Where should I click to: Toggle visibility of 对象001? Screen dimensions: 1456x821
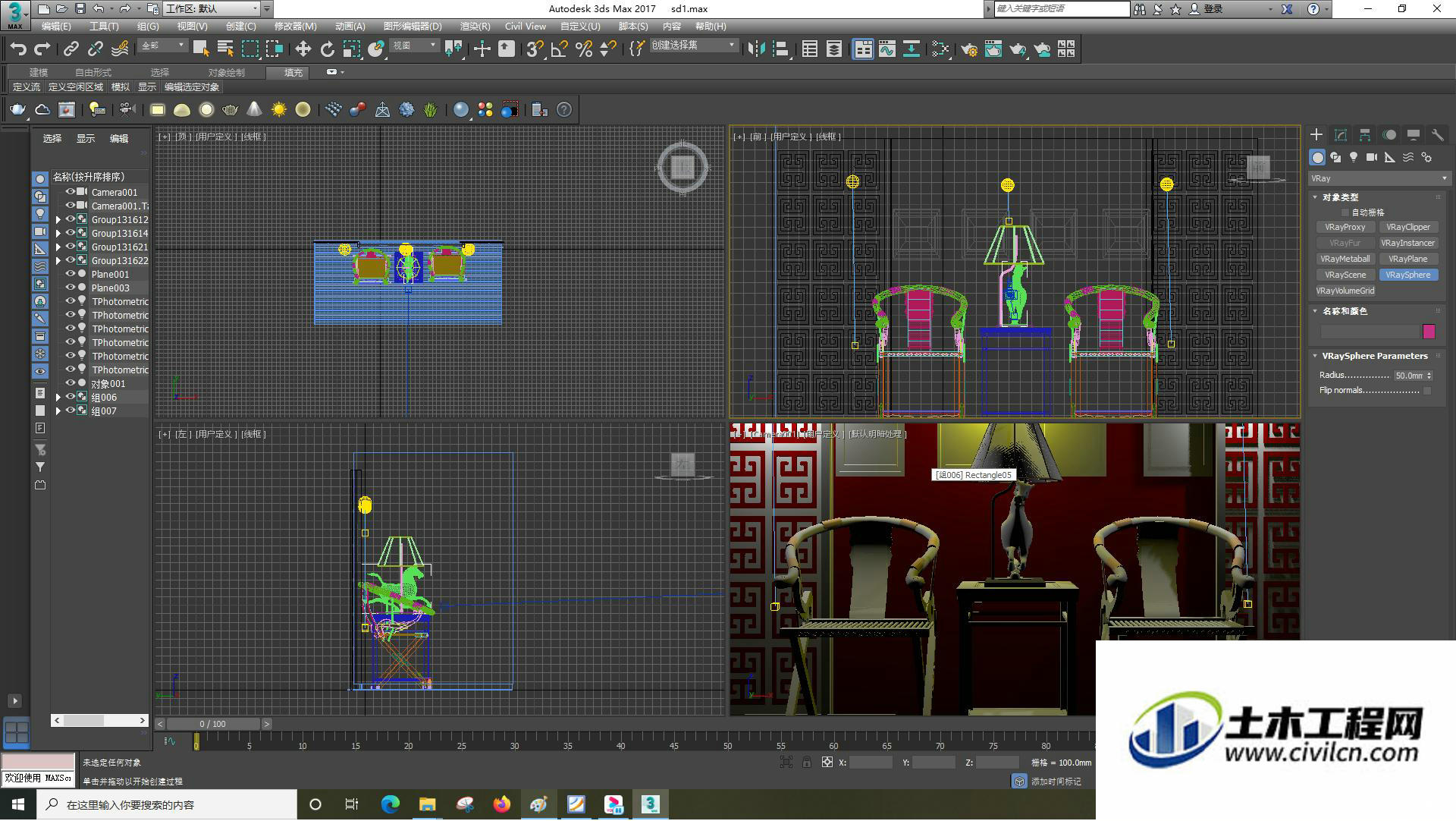70,383
